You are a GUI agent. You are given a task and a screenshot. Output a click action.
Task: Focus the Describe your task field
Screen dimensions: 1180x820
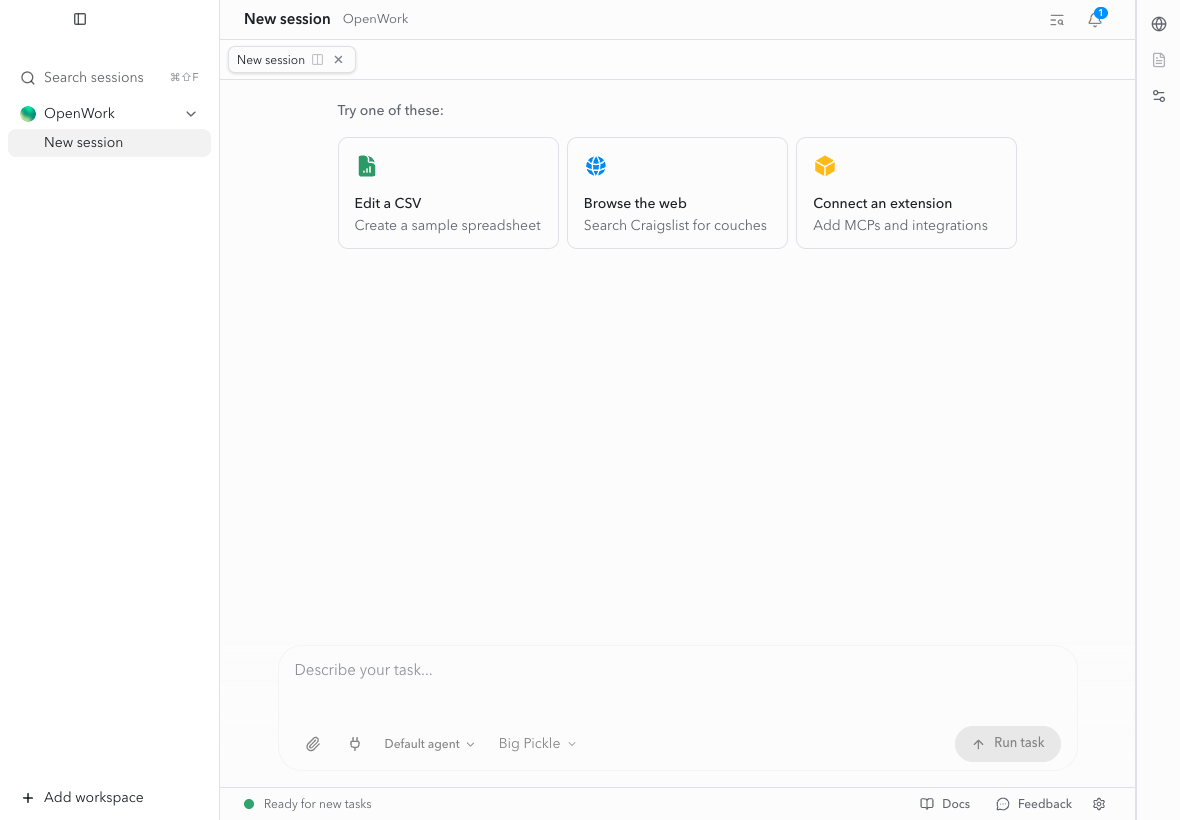coord(677,670)
